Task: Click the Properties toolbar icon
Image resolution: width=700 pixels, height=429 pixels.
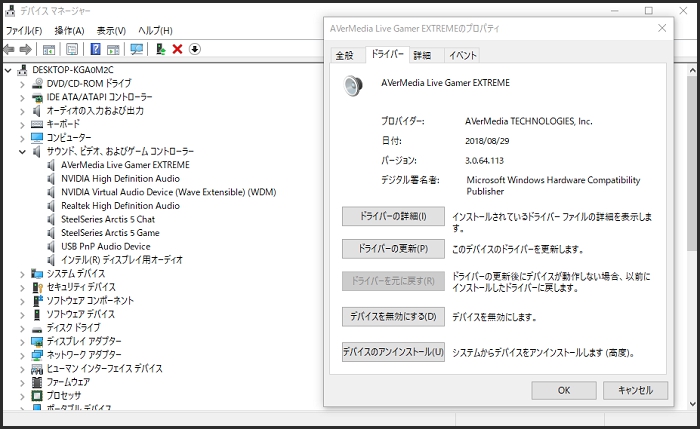Action: [x=72, y=49]
